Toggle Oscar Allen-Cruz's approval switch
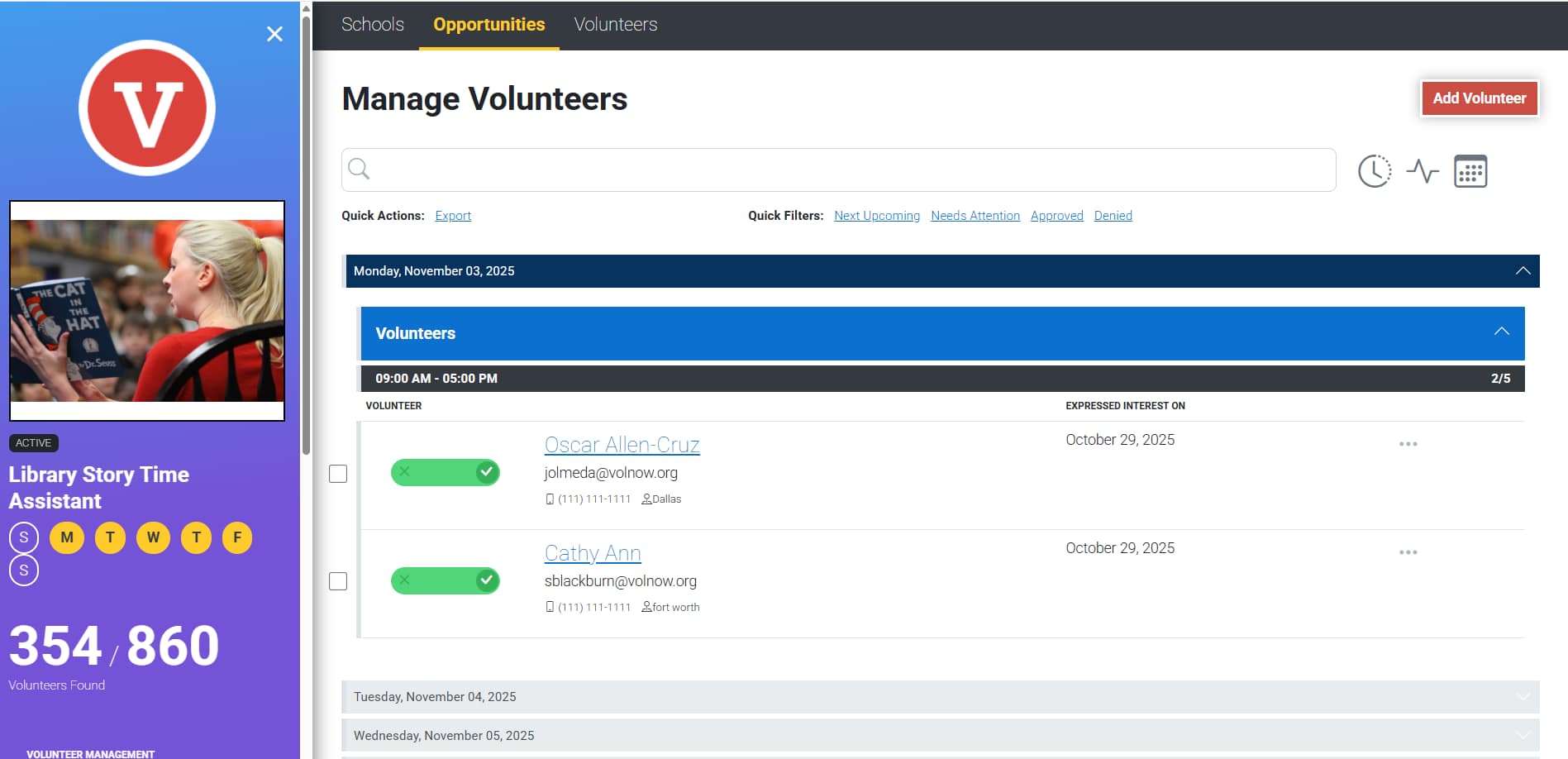The image size is (1568, 759). (445, 472)
